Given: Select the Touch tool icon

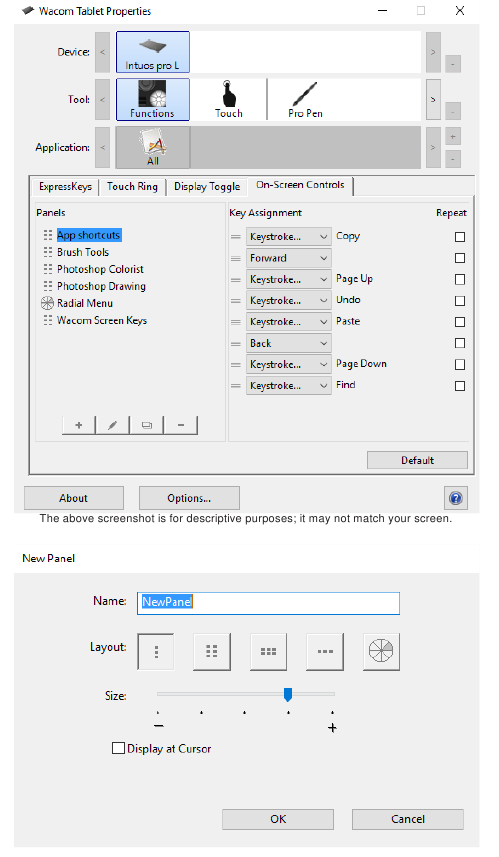Looking at the screenshot, I should pyautogui.click(x=228, y=99).
